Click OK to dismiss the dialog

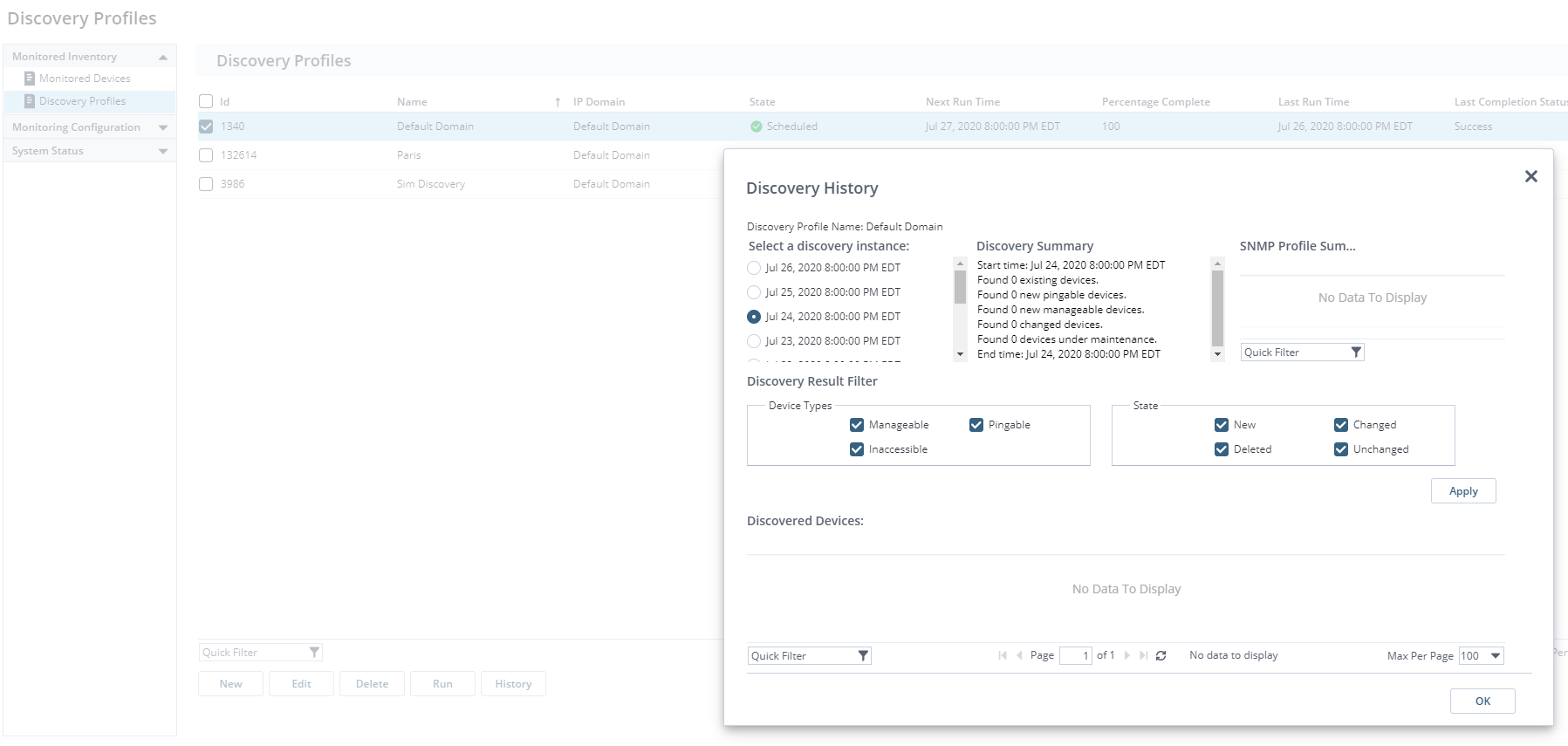1482,702
